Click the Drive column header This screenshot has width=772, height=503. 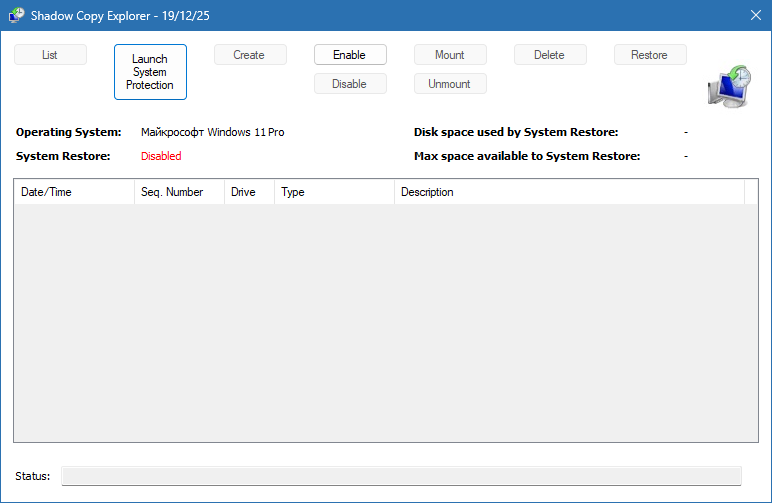click(249, 192)
